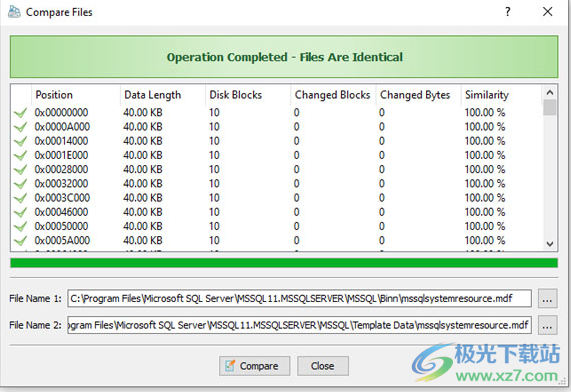
Task: Sort by the Disk Blocks column header
Action: click(x=248, y=95)
